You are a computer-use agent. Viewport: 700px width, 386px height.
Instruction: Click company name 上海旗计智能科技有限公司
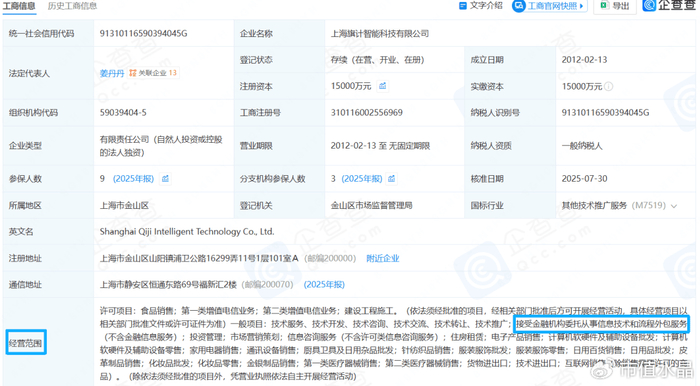(x=380, y=33)
